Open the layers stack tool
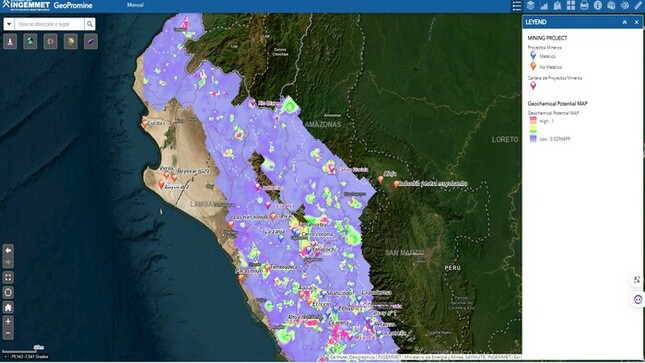Screen dimensions: 645x363 pyautogui.click(x=531, y=5)
